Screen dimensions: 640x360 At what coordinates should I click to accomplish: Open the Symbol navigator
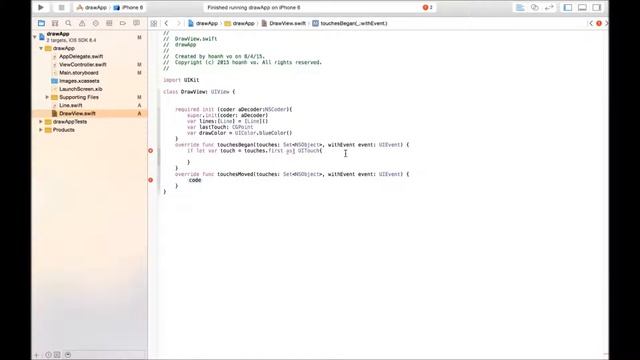coord(55,23)
